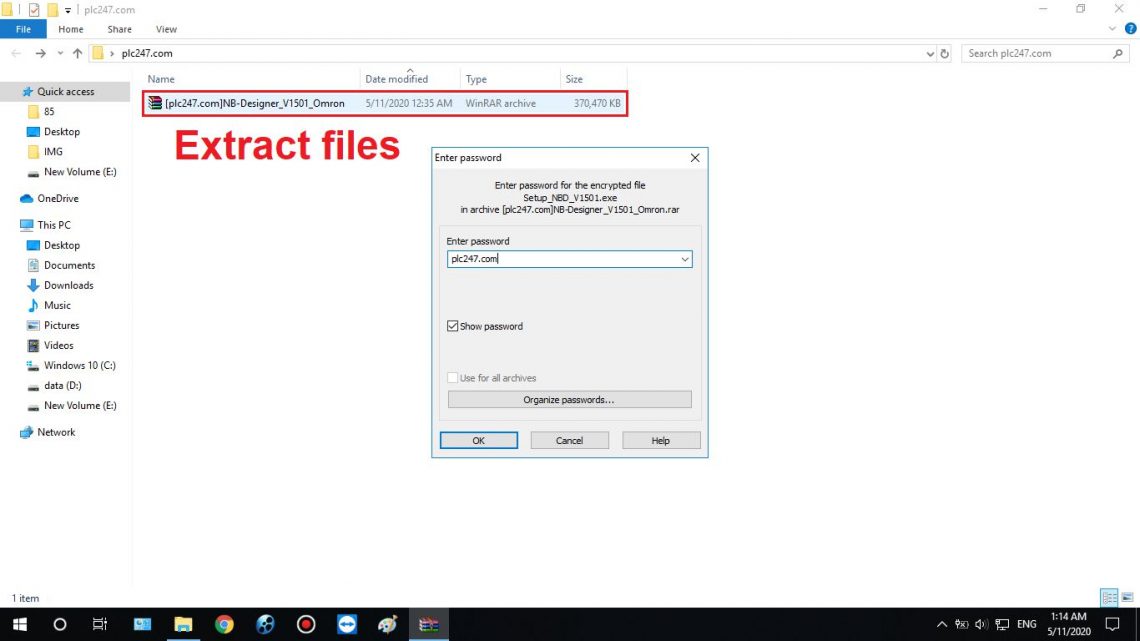Expand the address bar history dropdown
This screenshot has width=1140, height=641.
(929, 53)
